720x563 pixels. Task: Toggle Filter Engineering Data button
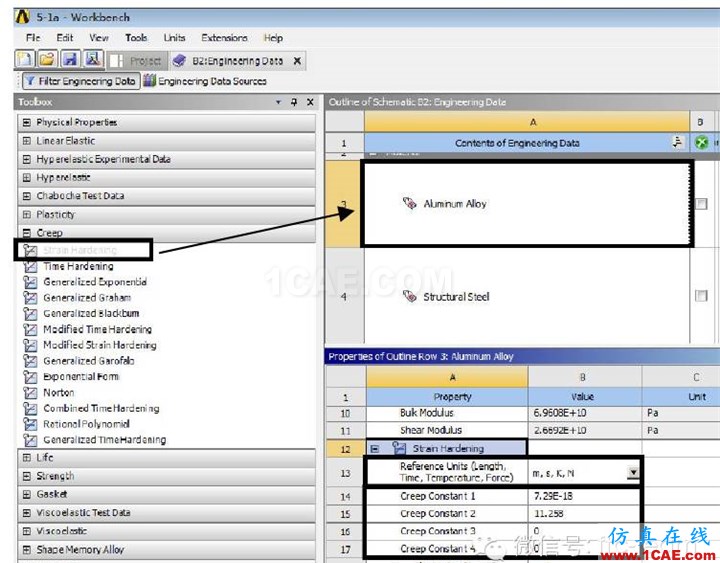pyautogui.click(x=81, y=81)
